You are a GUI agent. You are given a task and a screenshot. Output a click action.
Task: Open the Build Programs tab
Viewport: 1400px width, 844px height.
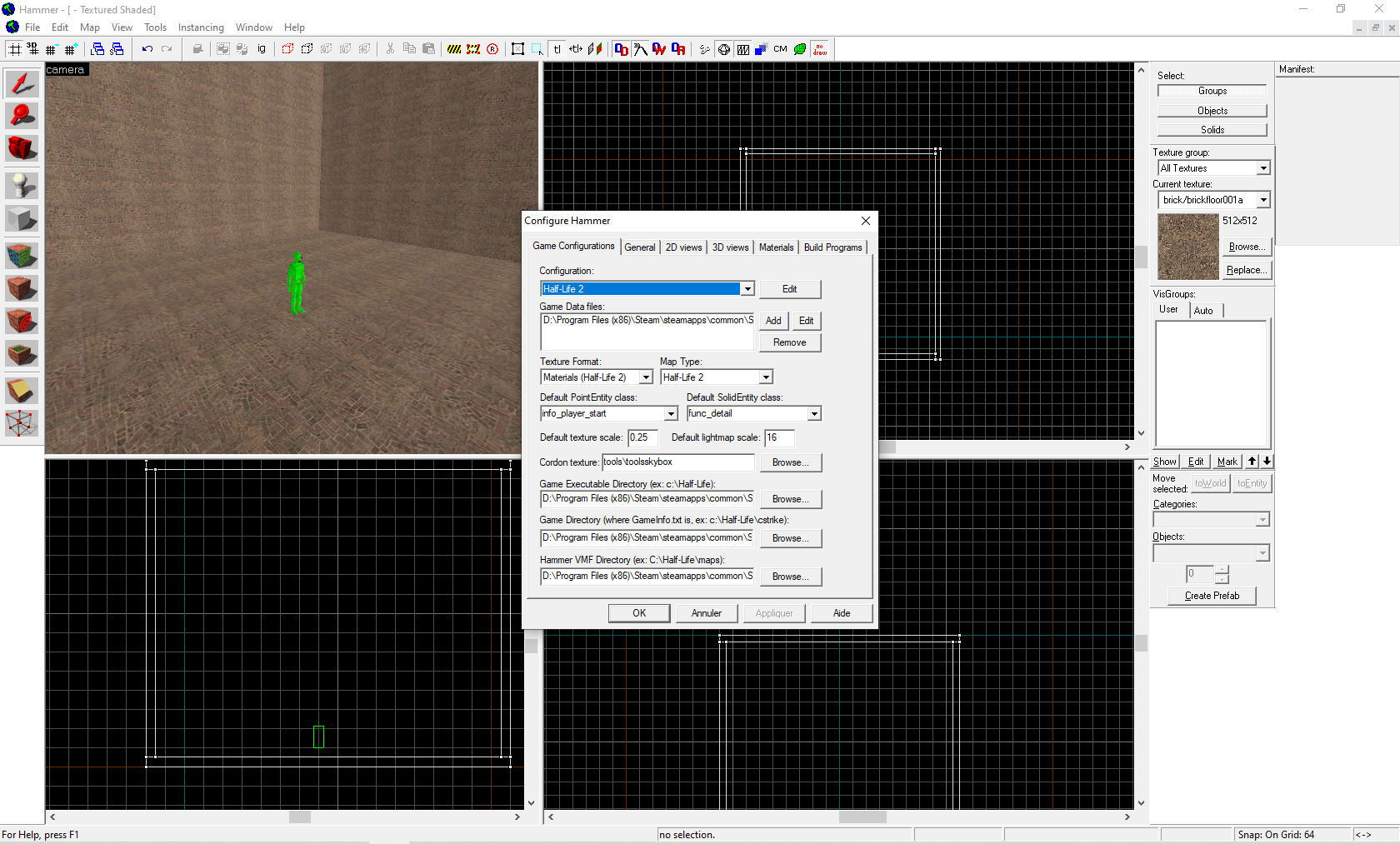tap(833, 247)
